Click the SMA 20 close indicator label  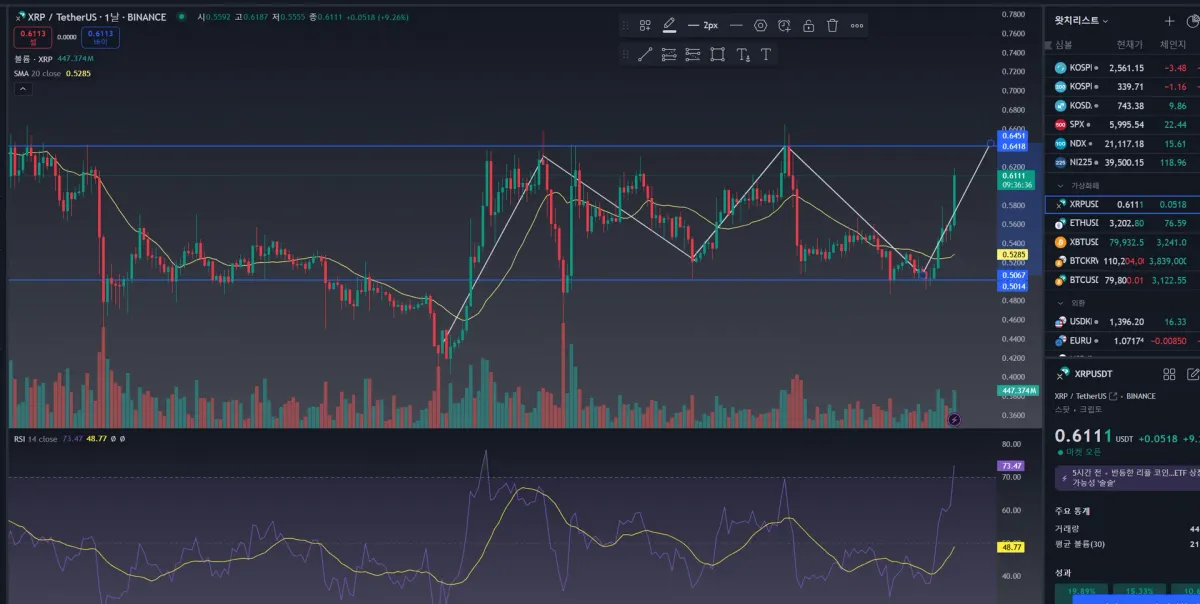(x=38, y=73)
